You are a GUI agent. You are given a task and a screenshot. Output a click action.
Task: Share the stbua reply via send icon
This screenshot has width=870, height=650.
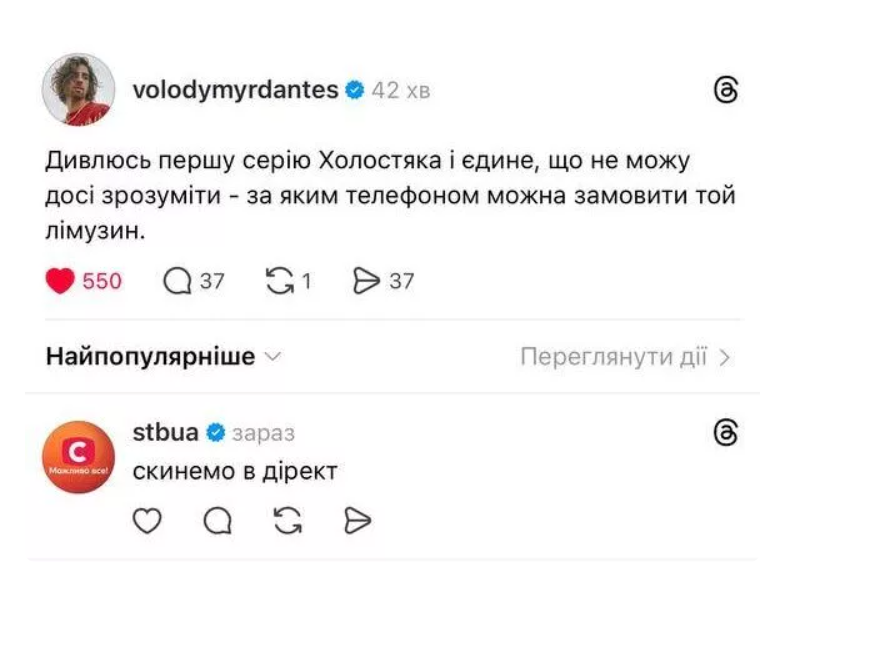[357, 520]
